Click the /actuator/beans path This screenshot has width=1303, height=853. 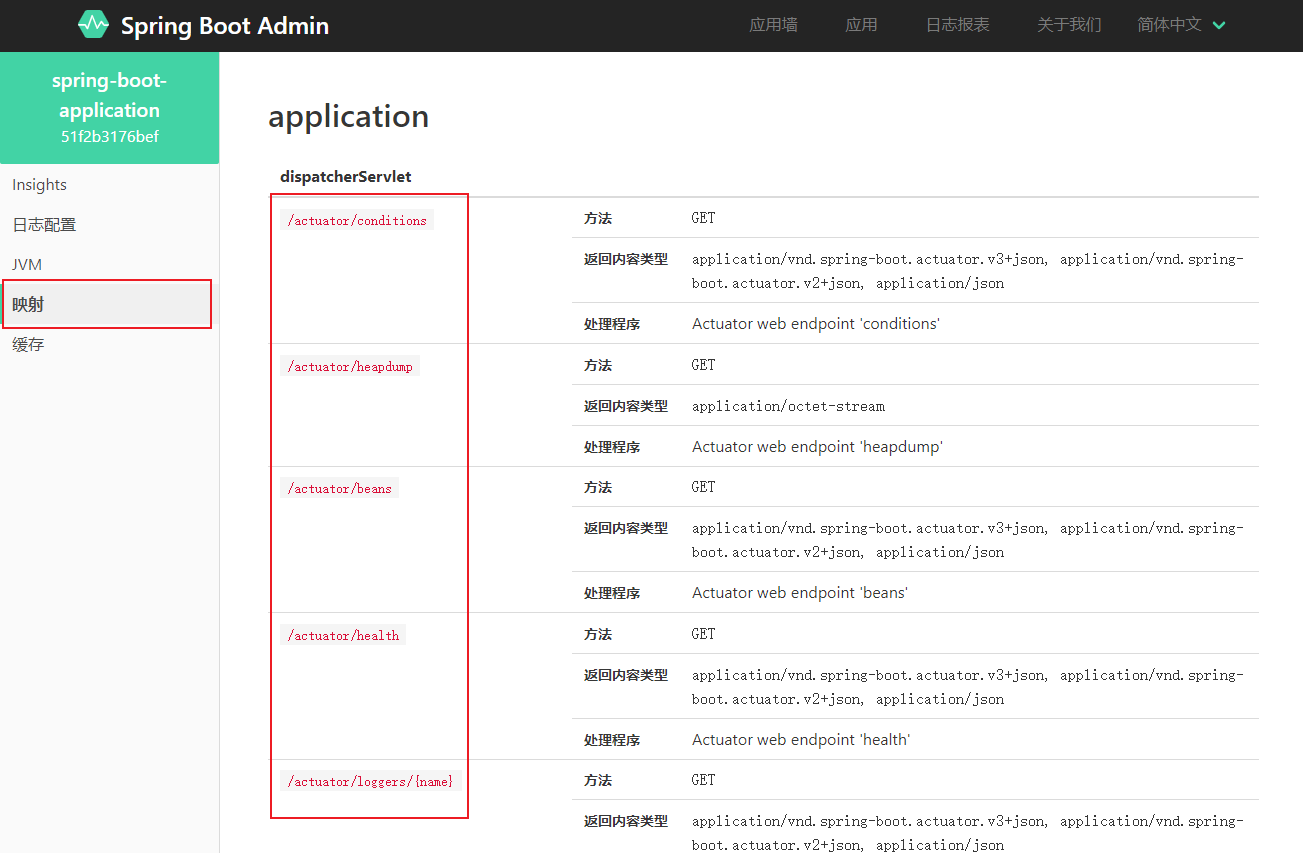point(339,489)
